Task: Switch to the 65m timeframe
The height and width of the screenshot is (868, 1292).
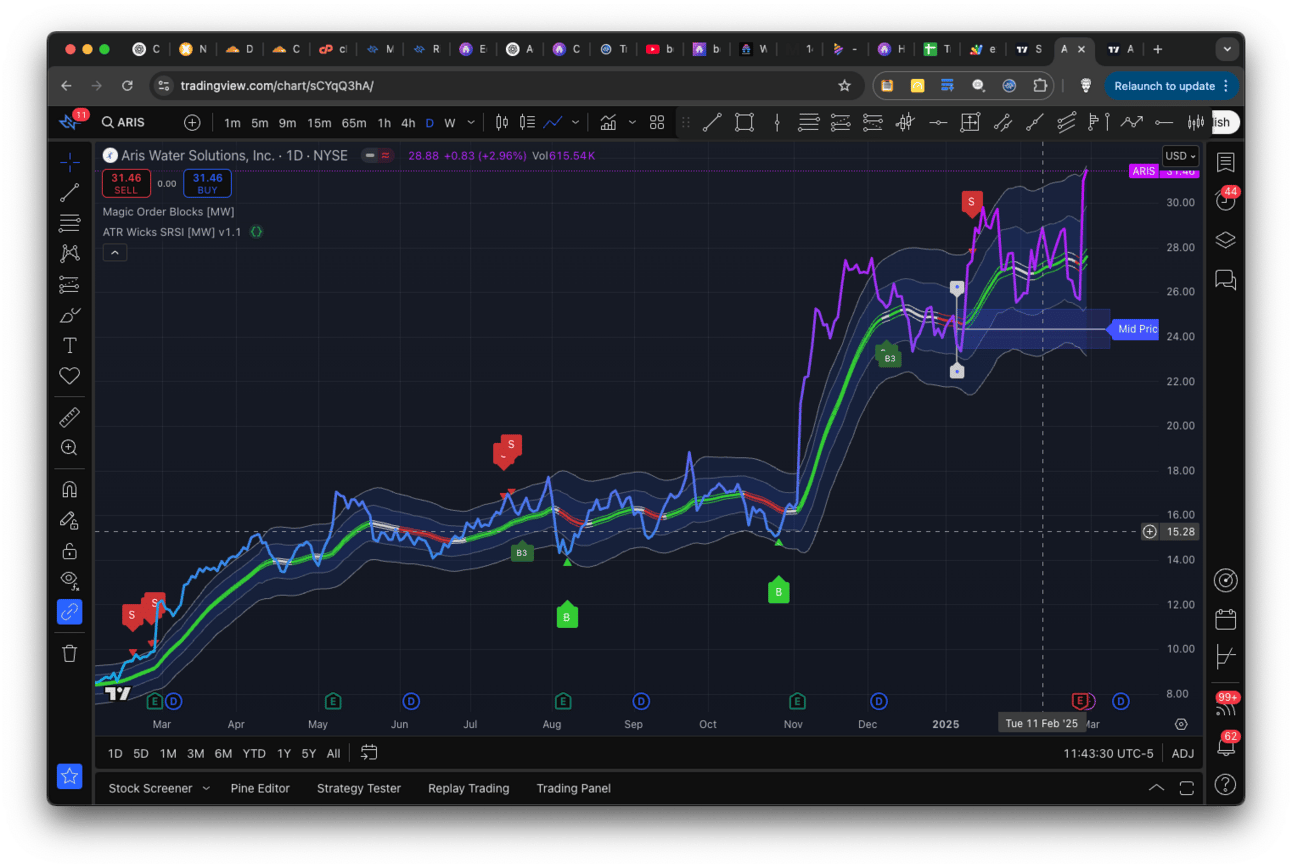Action: coord(353,123)
